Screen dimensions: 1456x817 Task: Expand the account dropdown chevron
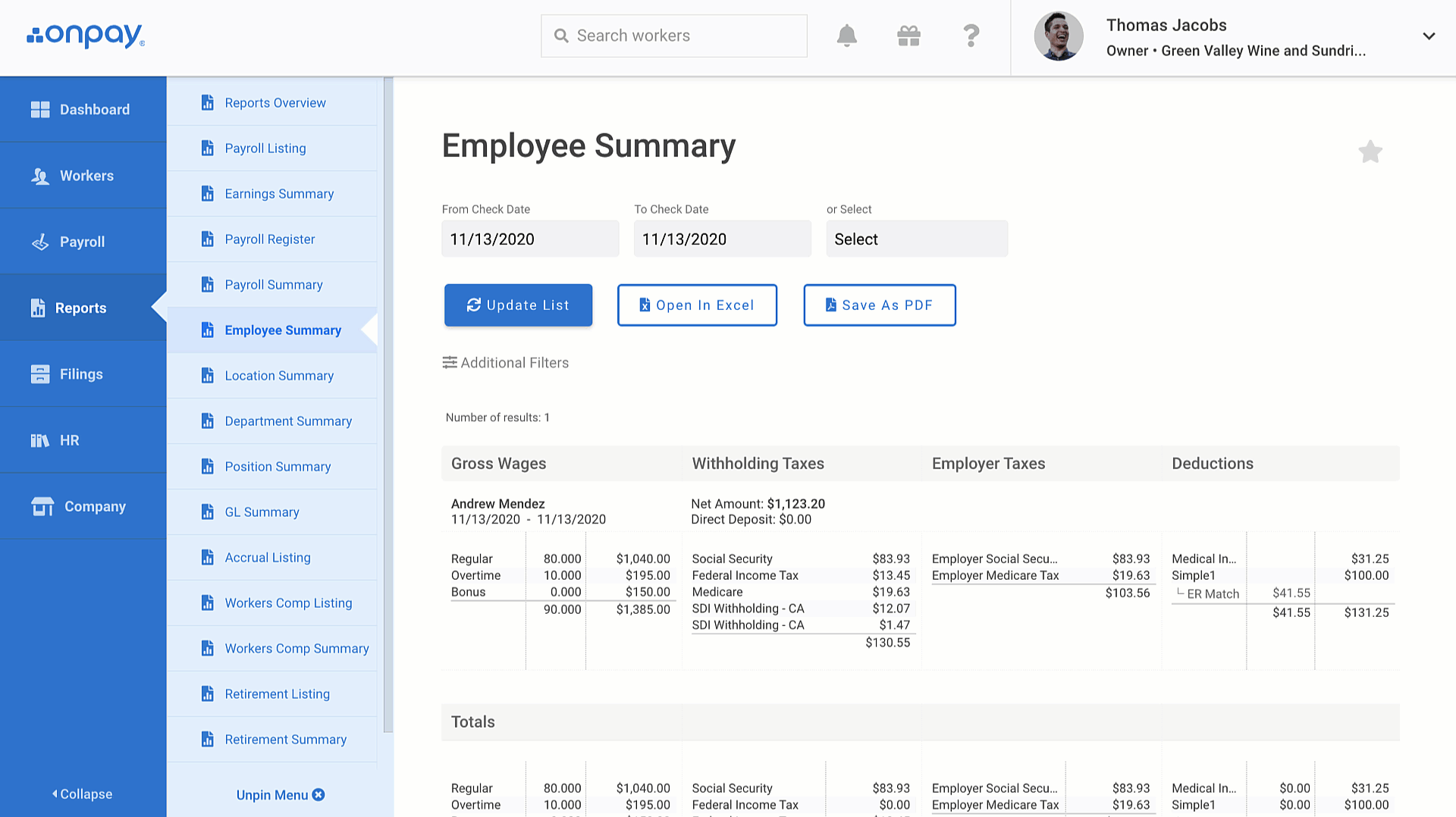[1429, 36]
